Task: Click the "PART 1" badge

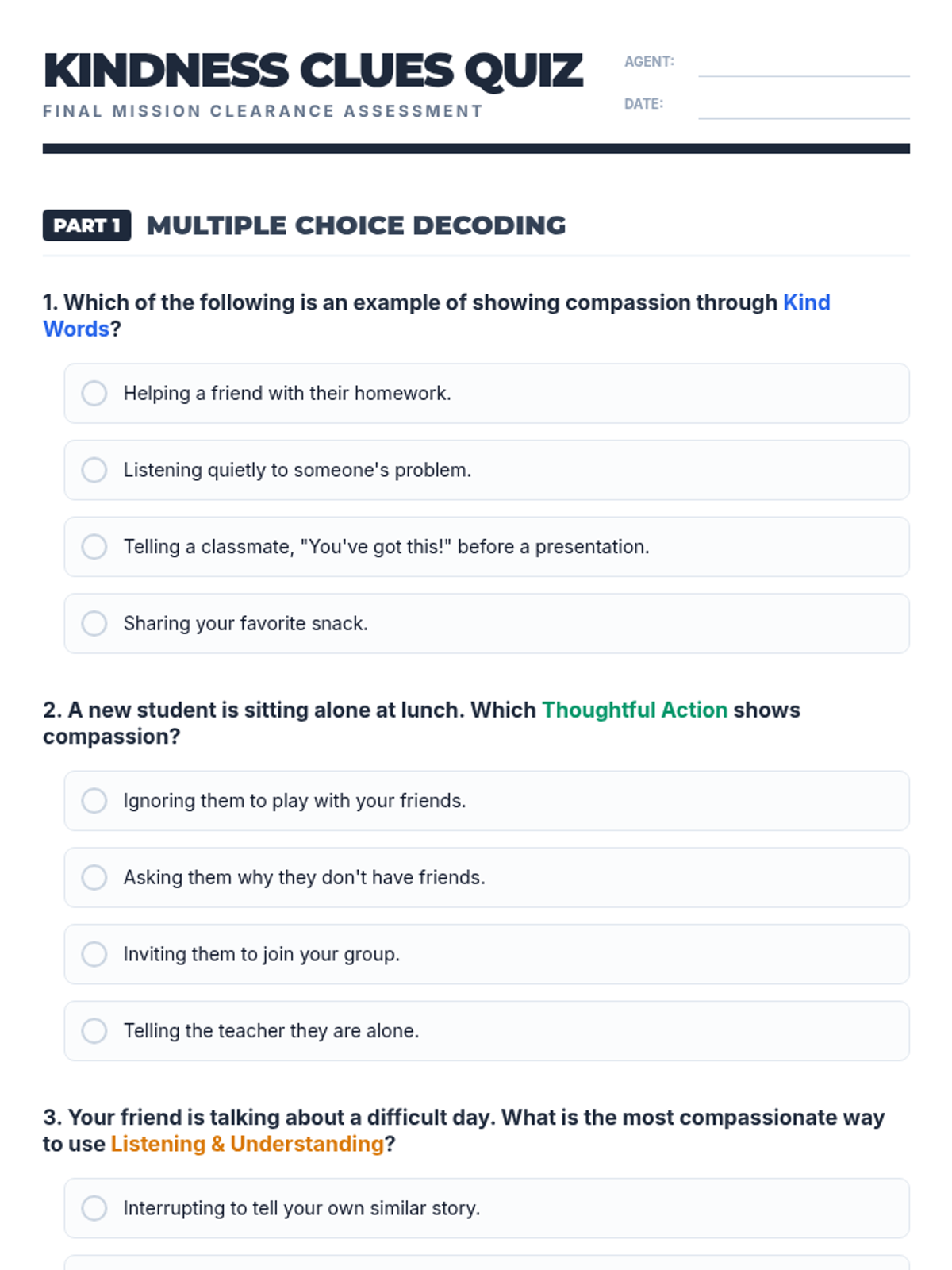Action: click(x=86, y=225)
